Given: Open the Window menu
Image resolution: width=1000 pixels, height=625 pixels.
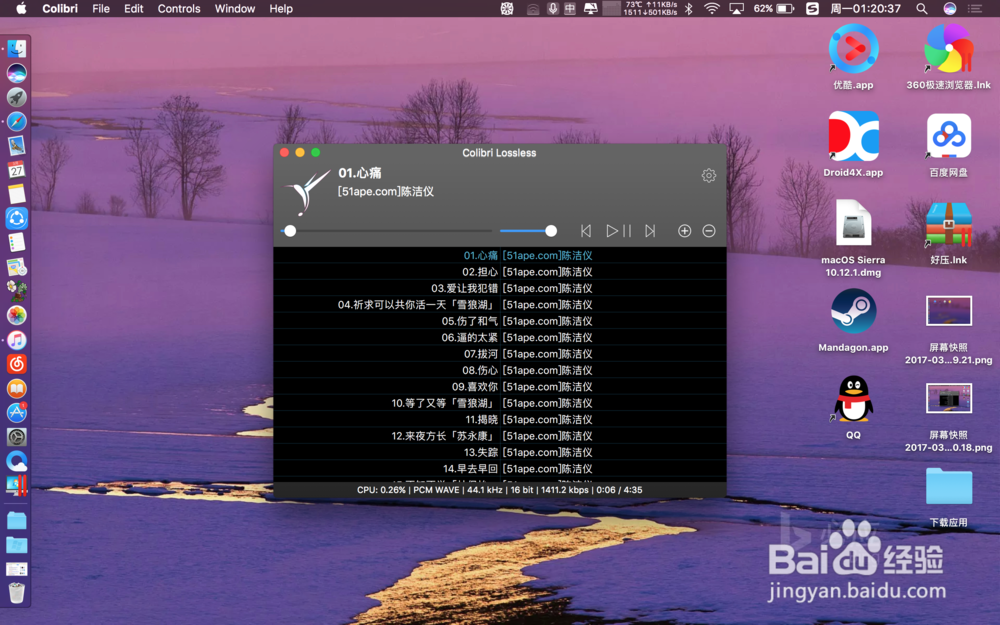Looking at the screenshot, I should (x=234, y=8).
